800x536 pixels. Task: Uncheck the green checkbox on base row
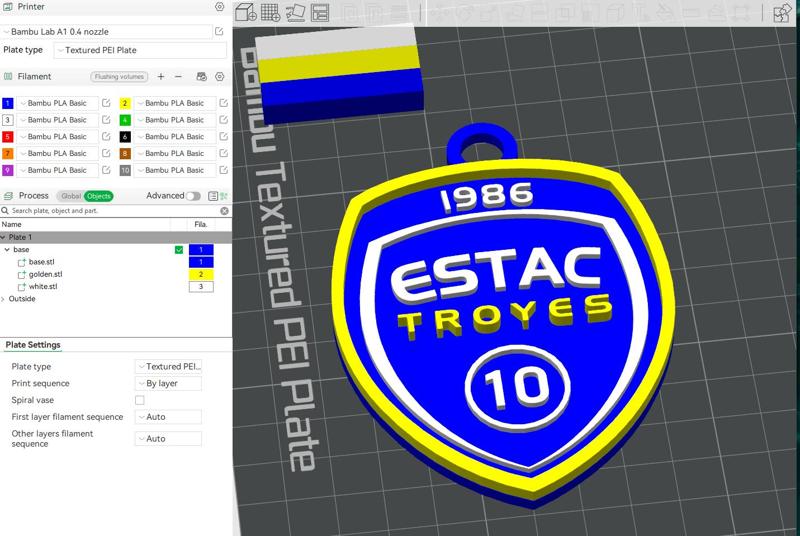179,250
